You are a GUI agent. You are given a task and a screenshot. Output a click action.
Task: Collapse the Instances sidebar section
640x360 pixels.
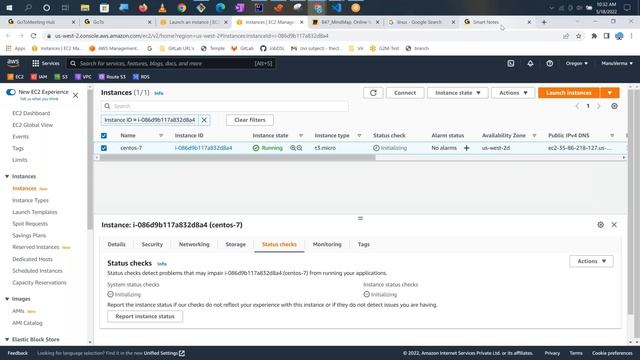[7, 176]
